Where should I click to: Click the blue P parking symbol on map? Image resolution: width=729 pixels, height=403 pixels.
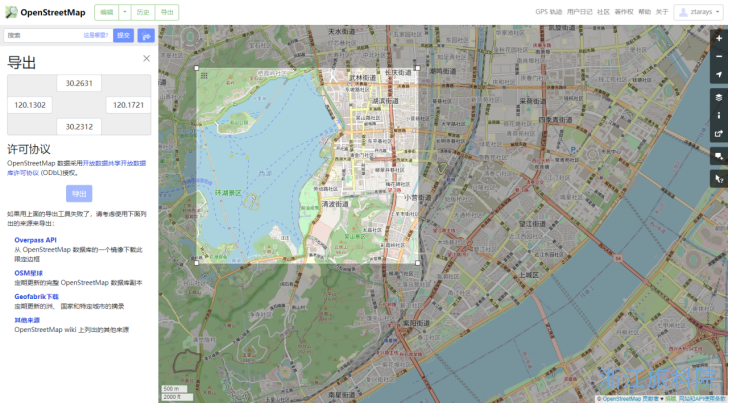[573, 150]
